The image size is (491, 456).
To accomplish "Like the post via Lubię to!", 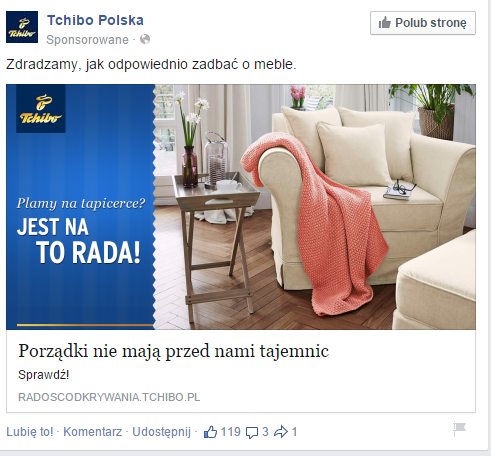I will [30, 432].
